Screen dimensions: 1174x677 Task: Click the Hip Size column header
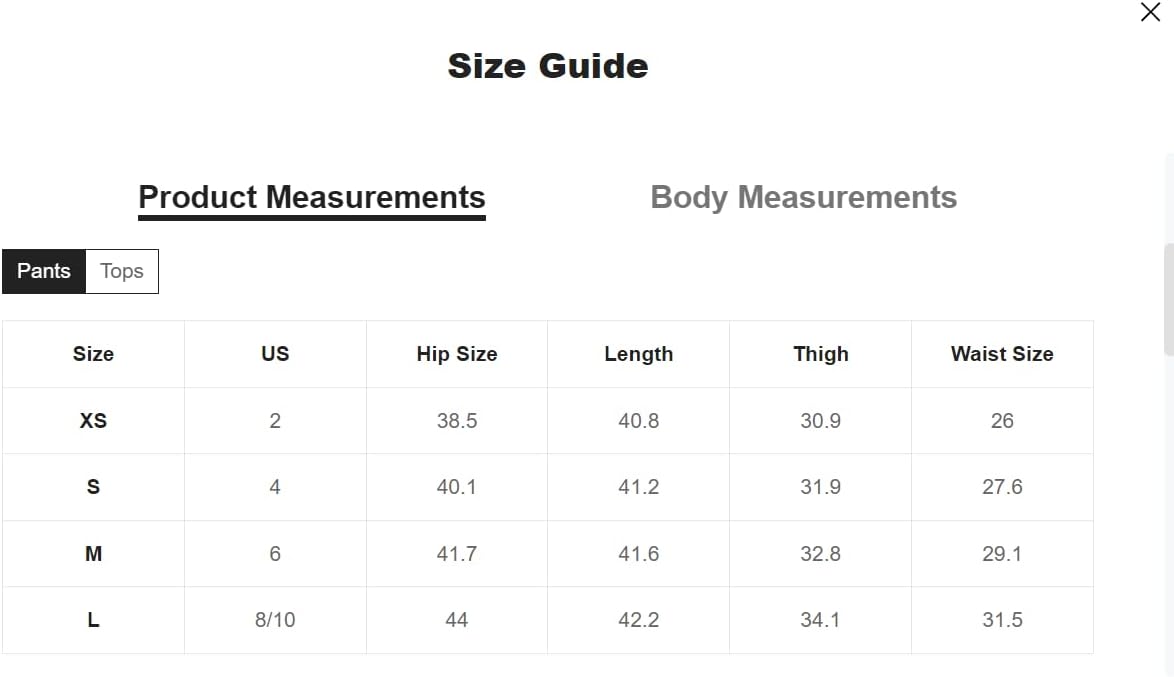point(457,354)
